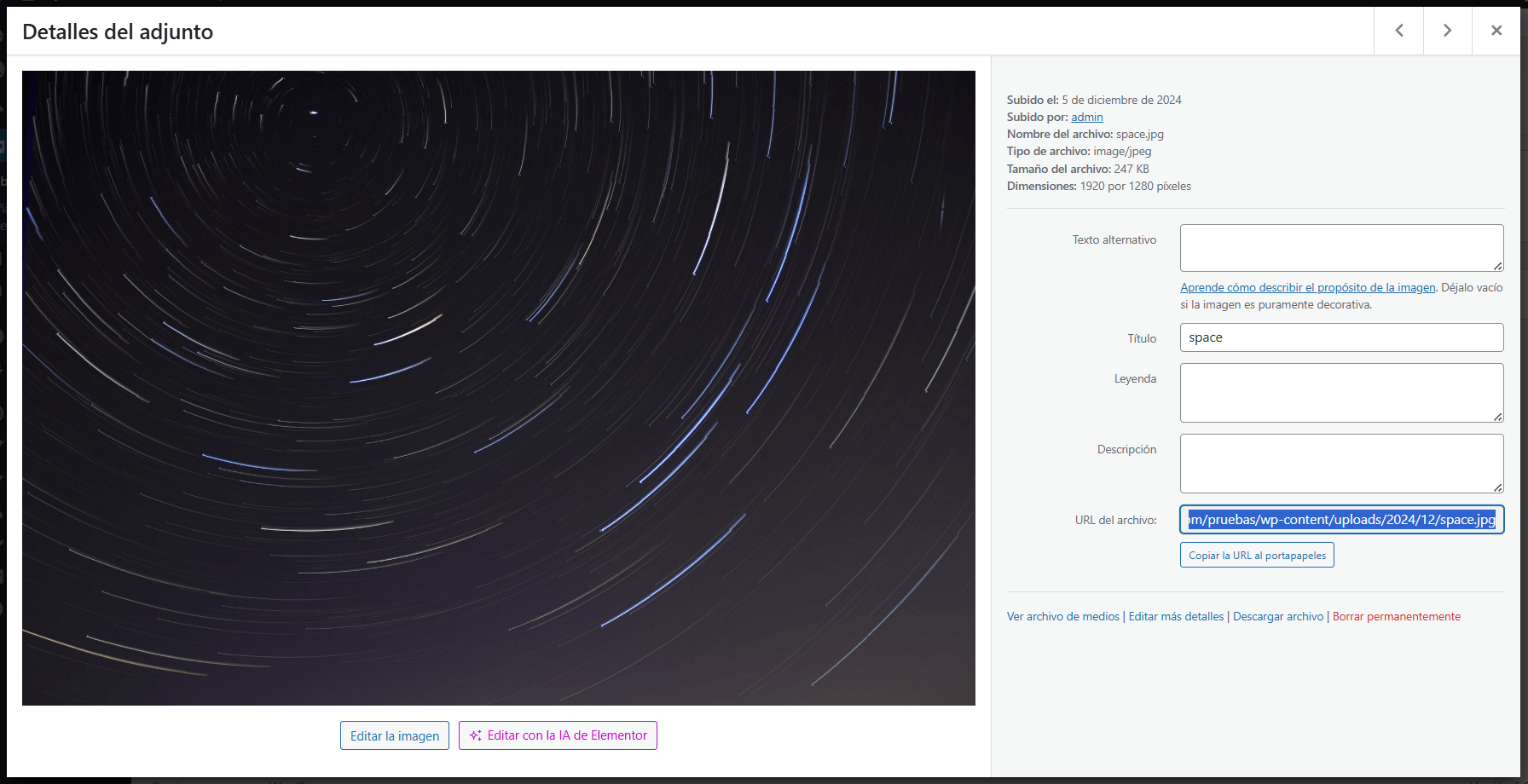Image resolution: width=1528 pixels, height=784 pixels.
Task: Click inside the Descripción text area
Action: (1341, 463)
